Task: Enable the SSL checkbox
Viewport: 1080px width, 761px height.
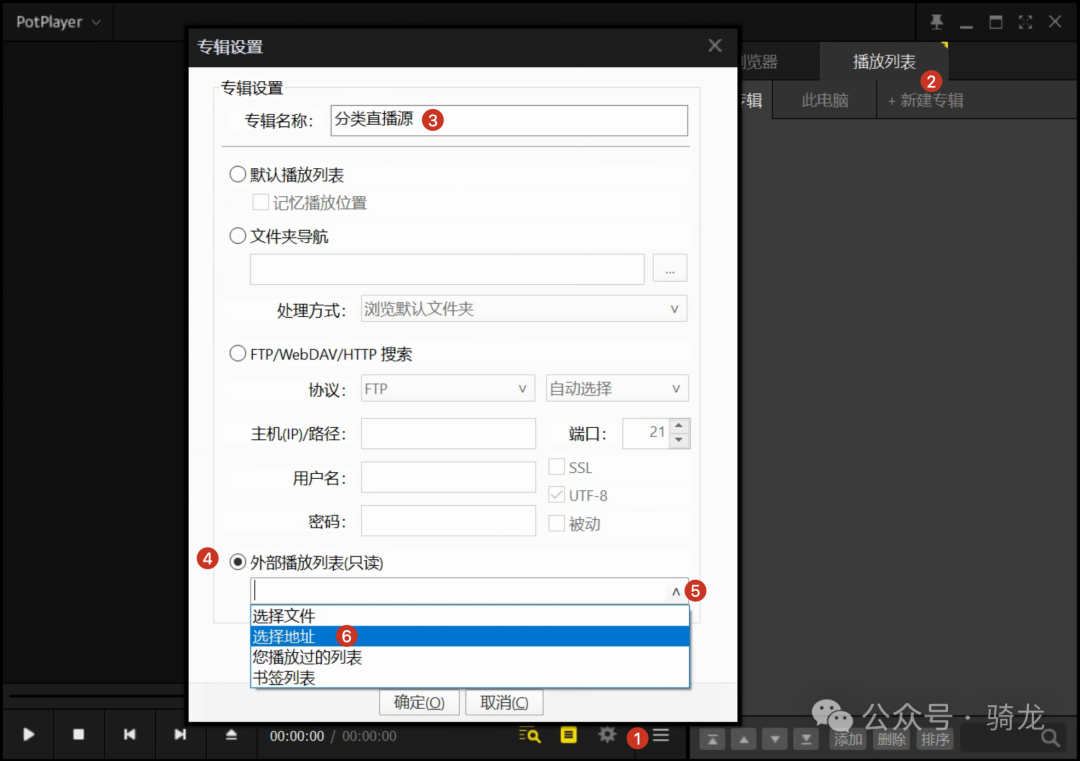Action: (x=556, y=466)
